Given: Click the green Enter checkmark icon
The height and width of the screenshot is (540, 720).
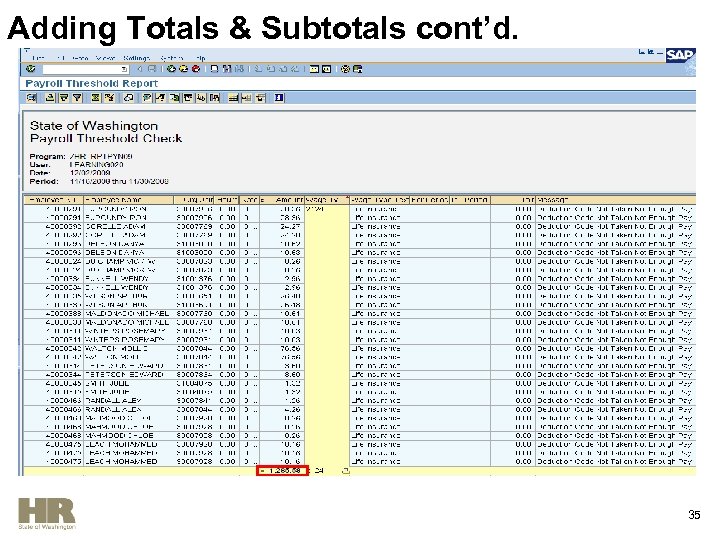Looking at the screenshot, I should point(31,69).
